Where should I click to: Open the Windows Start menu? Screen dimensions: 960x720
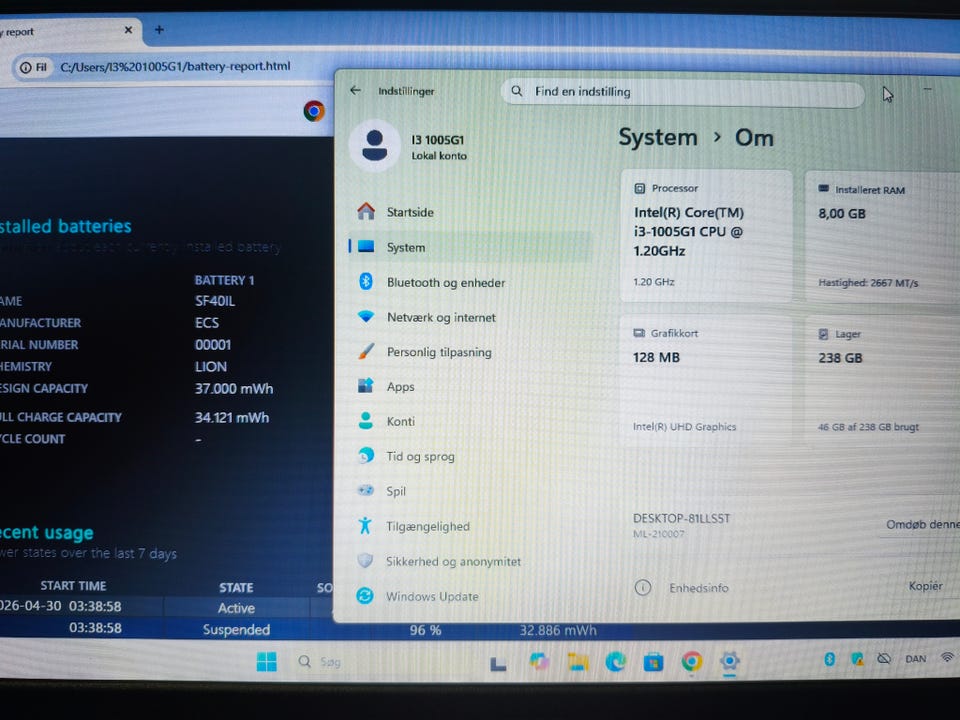coord(266,661)
